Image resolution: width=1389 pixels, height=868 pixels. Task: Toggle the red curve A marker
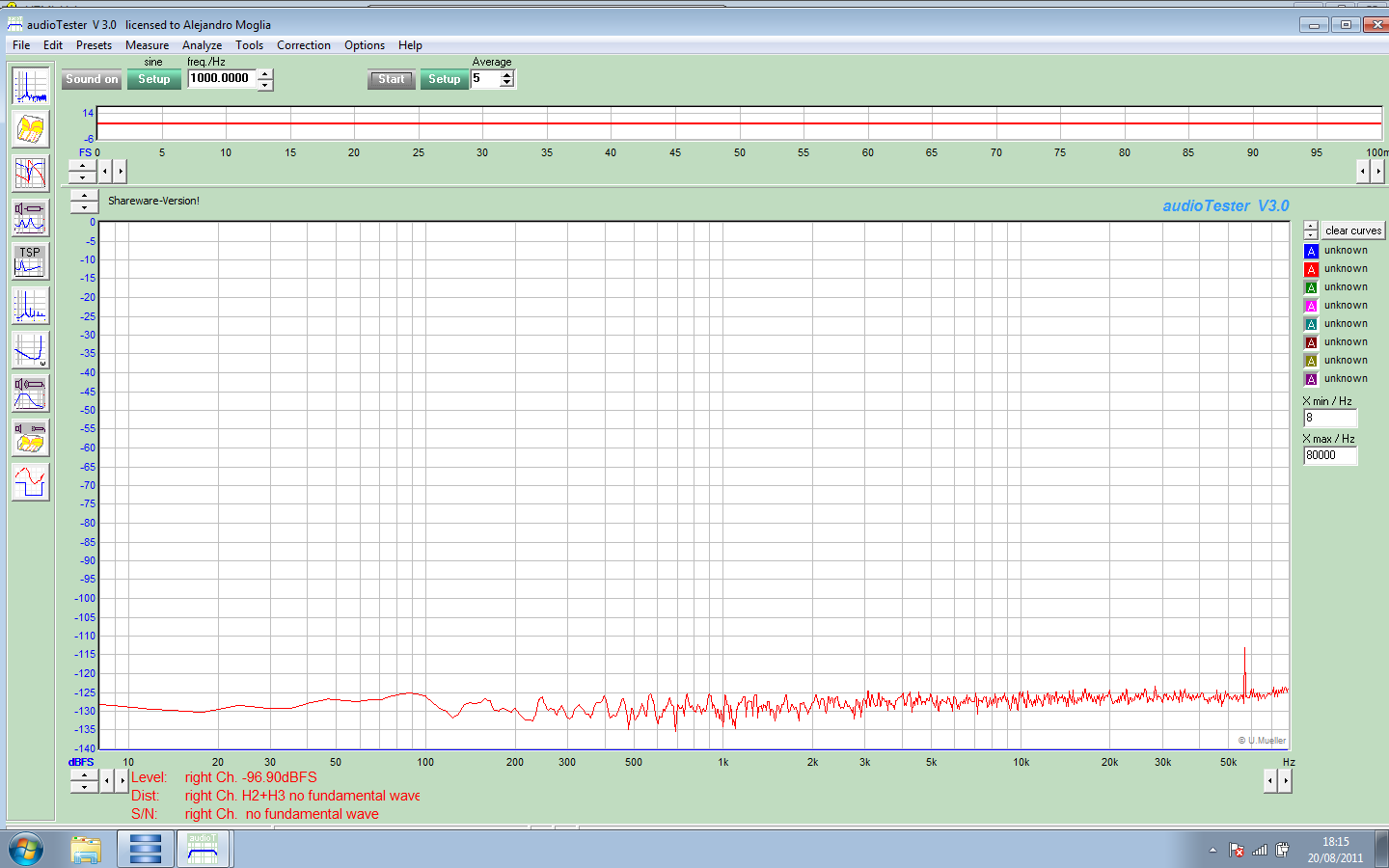(1311, 269)
